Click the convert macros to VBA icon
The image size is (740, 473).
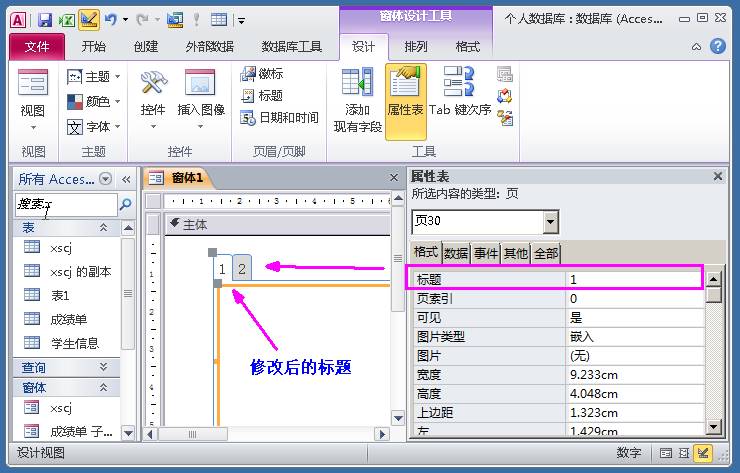pos(505,118)
